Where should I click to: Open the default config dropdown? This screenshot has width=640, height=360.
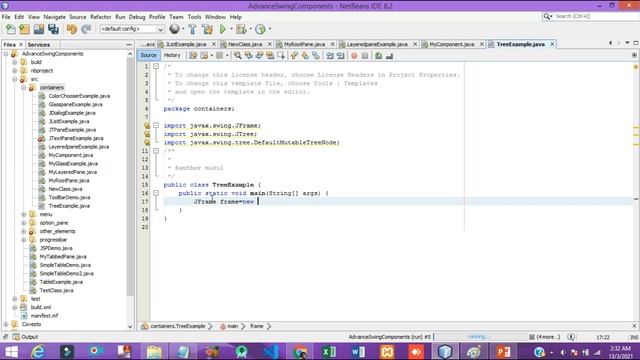tap(131, 29)
